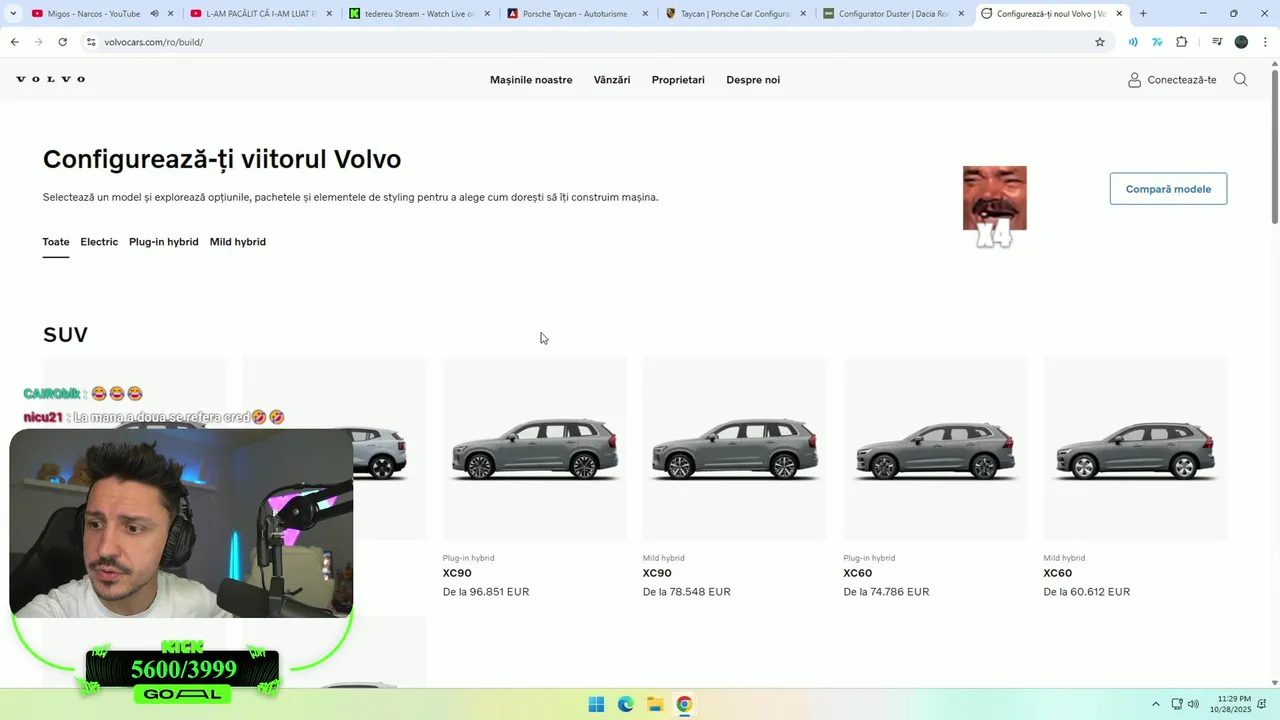Image resolution: width=1280 pixels, height=720 pixels.
Task: Launch Microsoft Edge from the taskbar
Action: pos(625,704)
